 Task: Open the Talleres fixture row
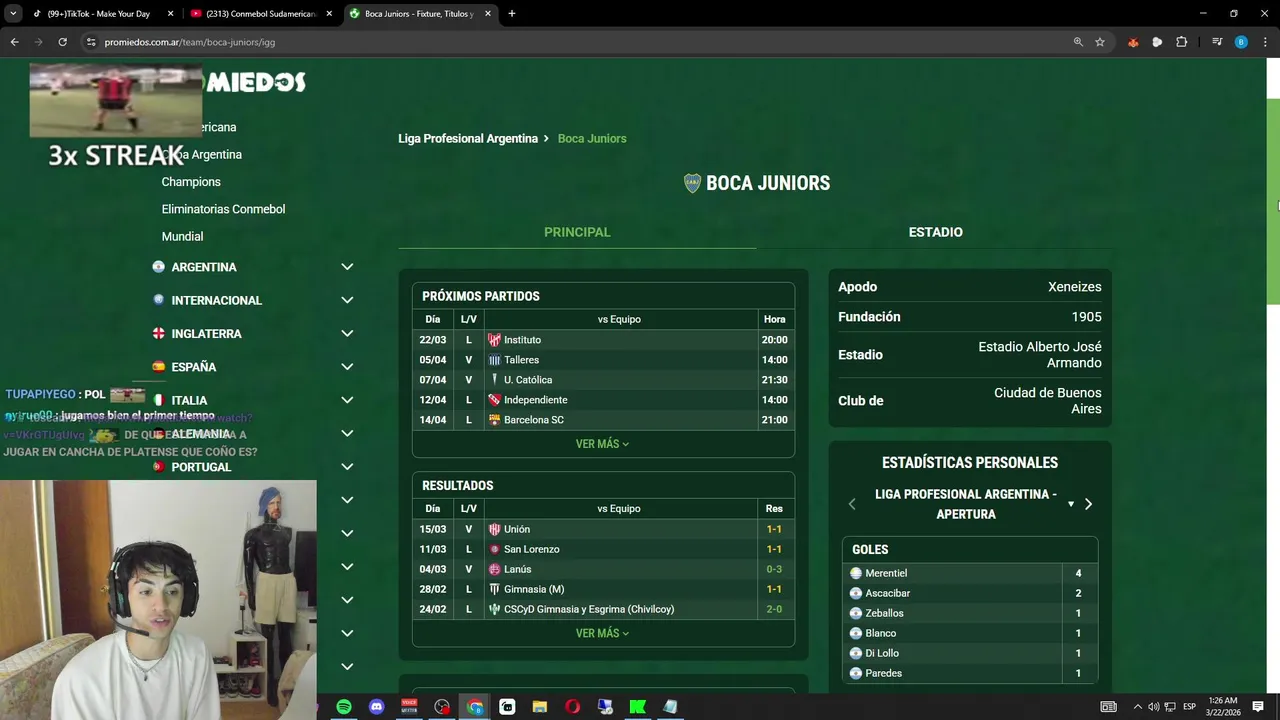pyautogui.click(x=603, y=360)
